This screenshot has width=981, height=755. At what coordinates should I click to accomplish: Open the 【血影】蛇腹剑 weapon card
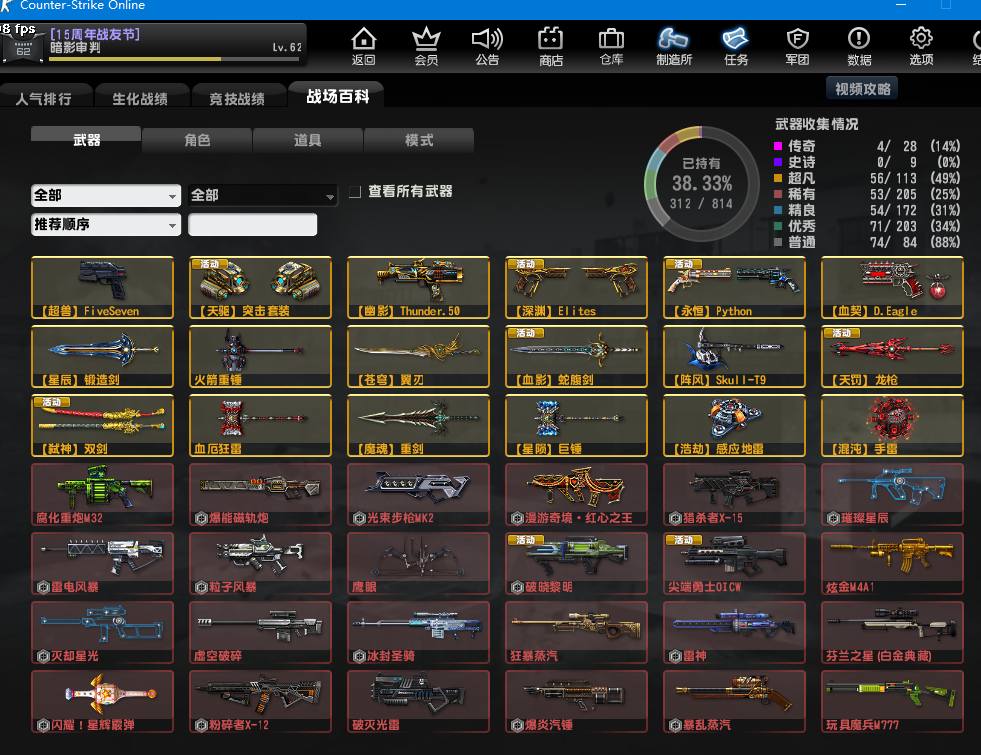coord(576,357)
